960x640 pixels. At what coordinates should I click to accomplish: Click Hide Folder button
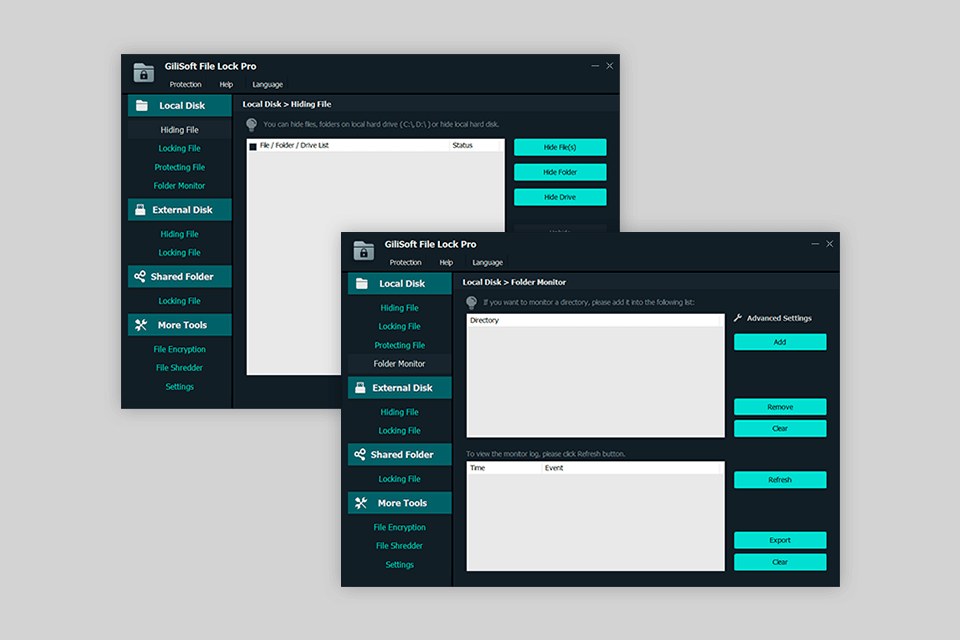[x=560, y=172]
